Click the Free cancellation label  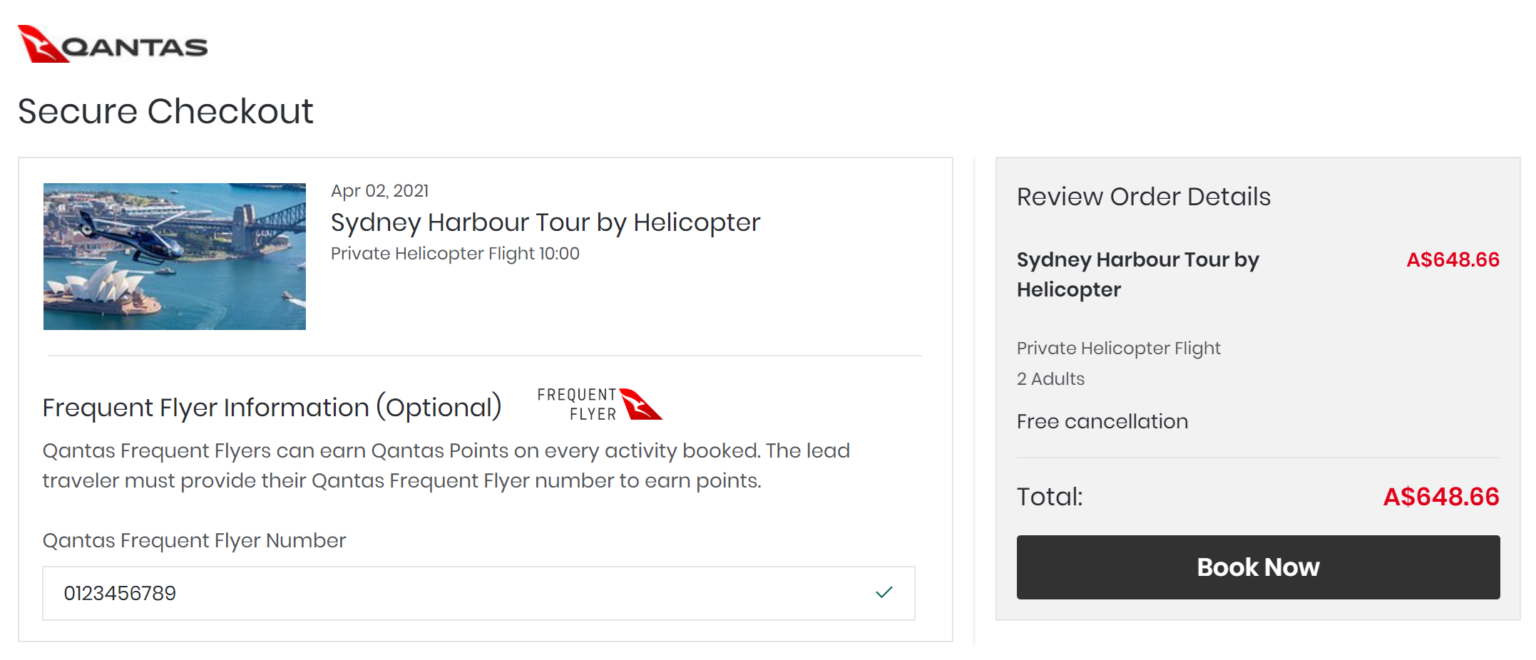(1102, 421)
